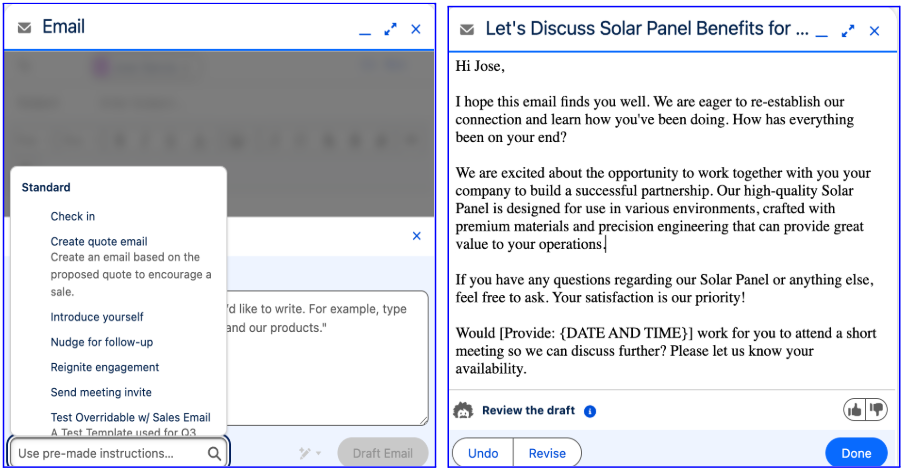Close the prompt panel with the X
Screen dimensions: 903x471
pyautogui.click(x=416, y=236)
